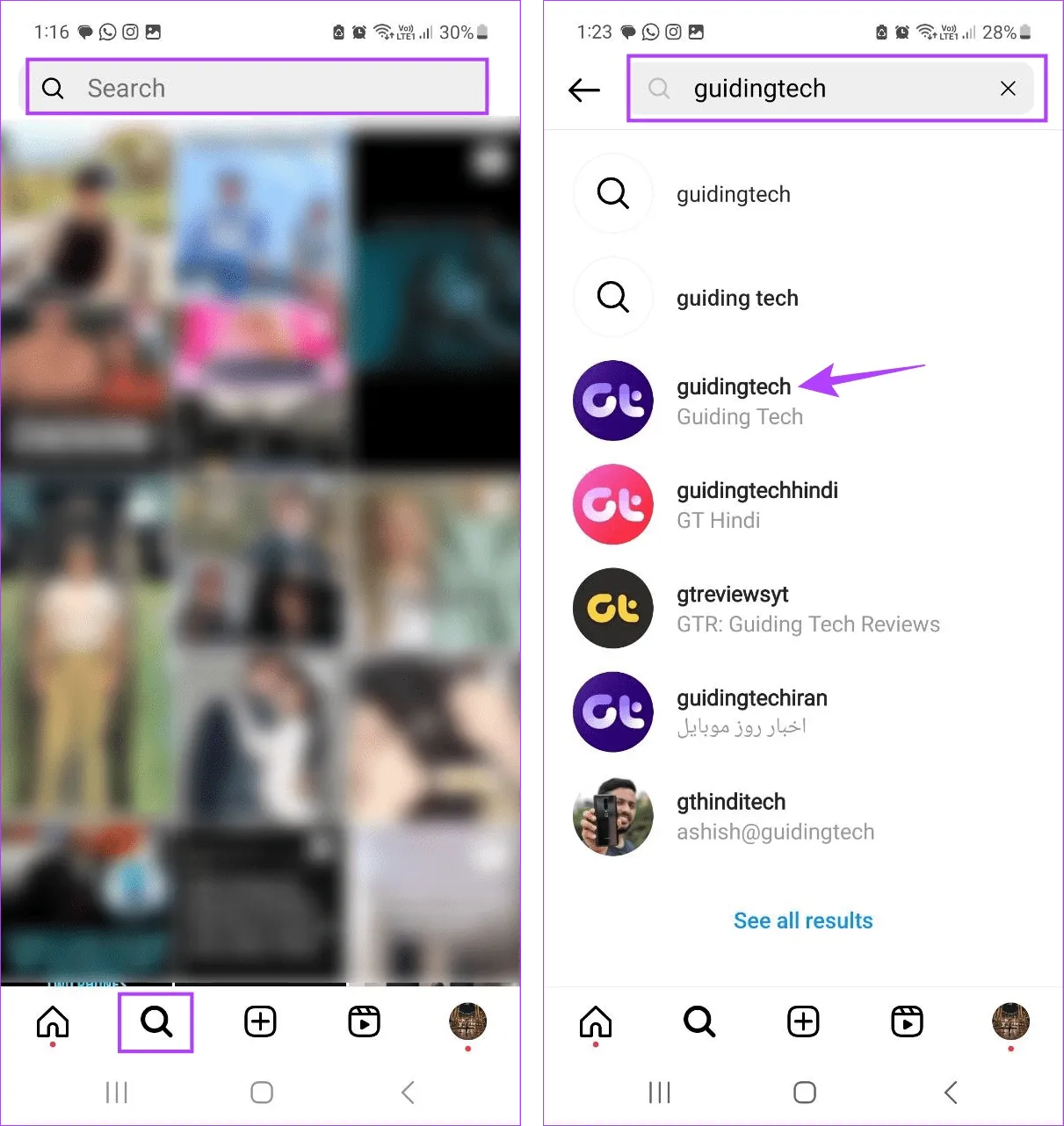Tap the highlighted Search icon in left navigation bar
The width and height of the screenshot is (1064, 1126).
[156, 1021]
